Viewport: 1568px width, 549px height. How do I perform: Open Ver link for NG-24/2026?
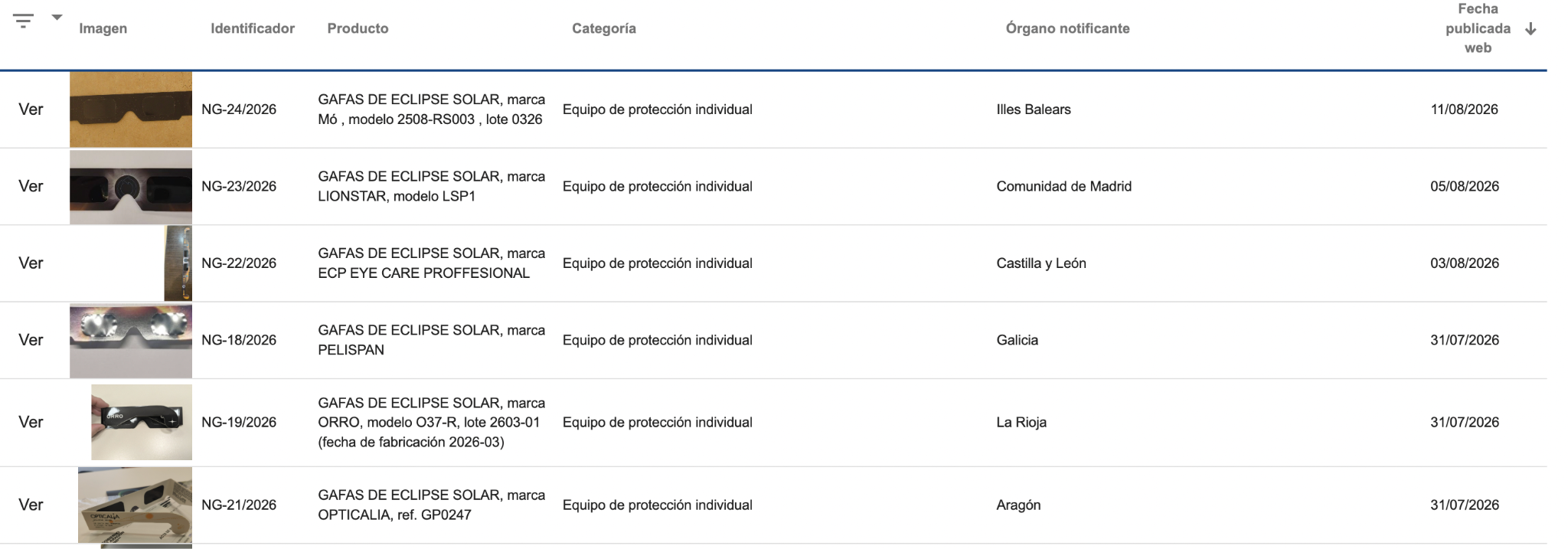[31, 109]
